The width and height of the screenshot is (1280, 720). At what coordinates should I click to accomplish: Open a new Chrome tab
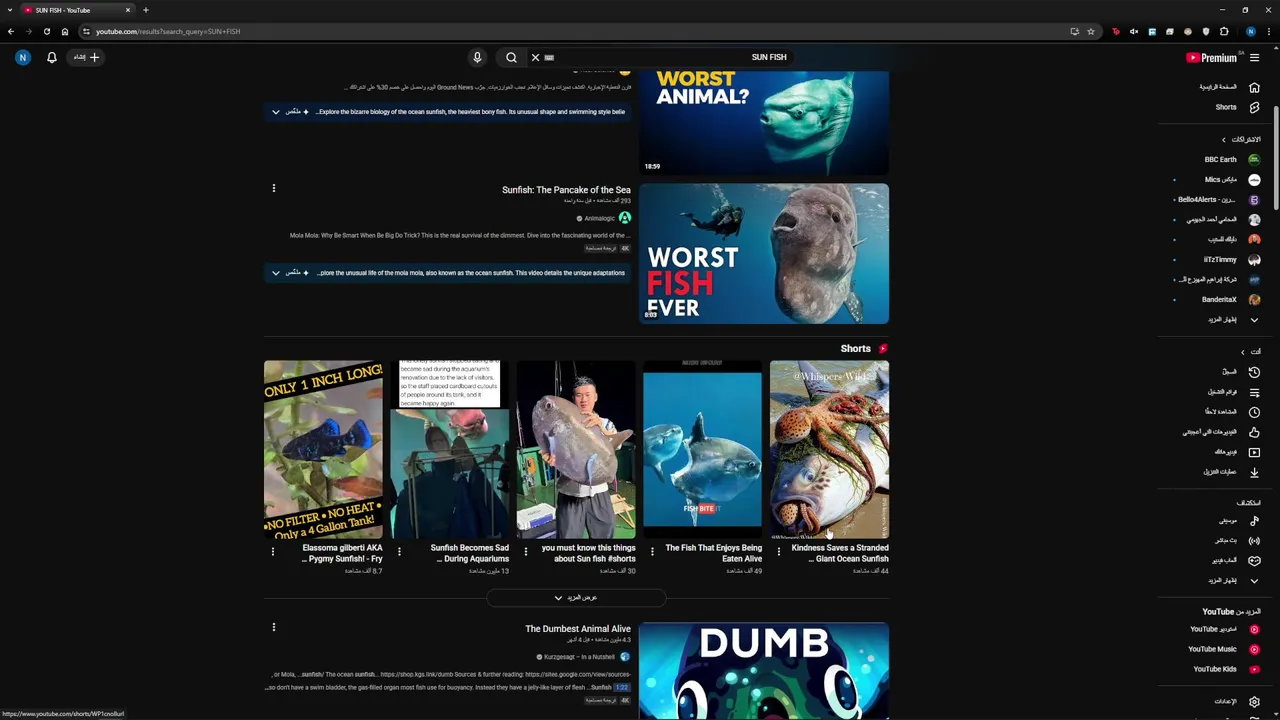[x=145, y=10]
